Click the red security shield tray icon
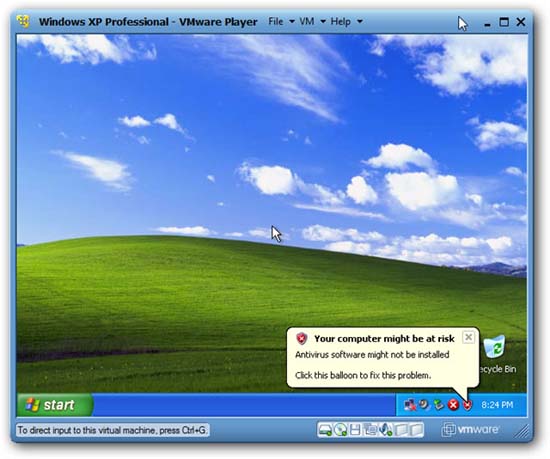This screenshot has width=550, height=459. (x=468, y=405)
